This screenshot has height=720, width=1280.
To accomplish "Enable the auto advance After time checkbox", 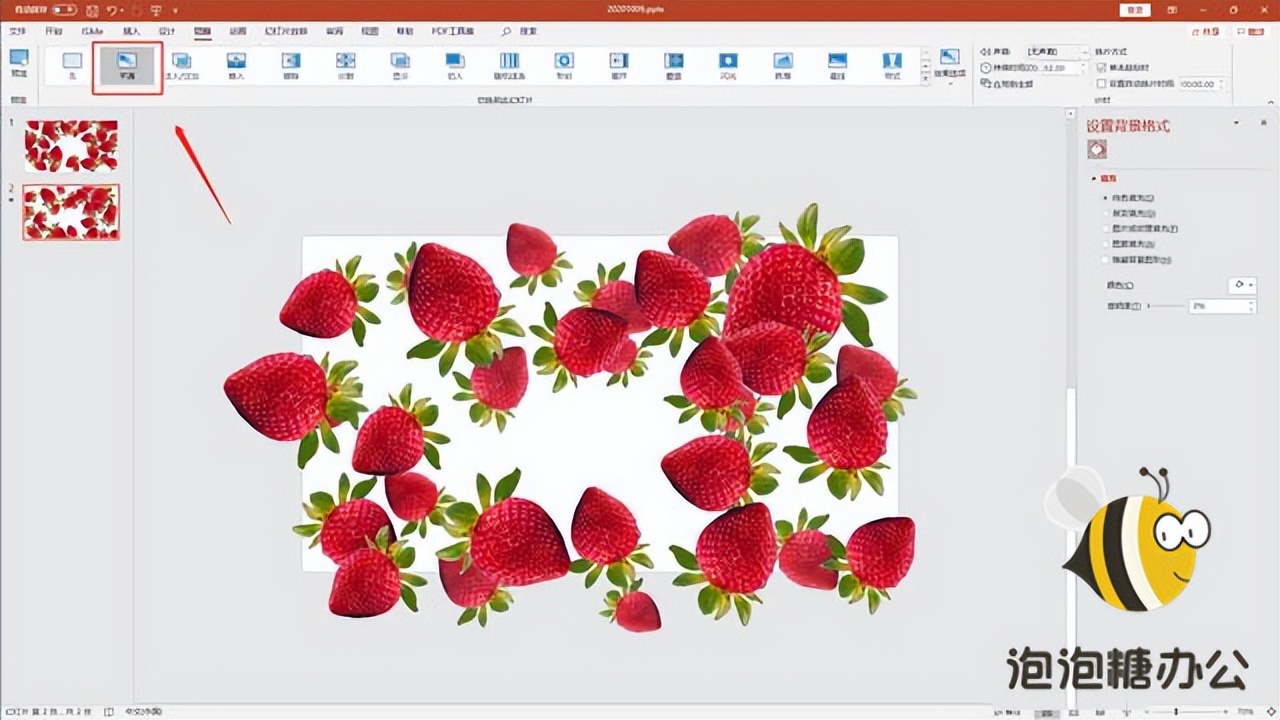I will 1102,84.
